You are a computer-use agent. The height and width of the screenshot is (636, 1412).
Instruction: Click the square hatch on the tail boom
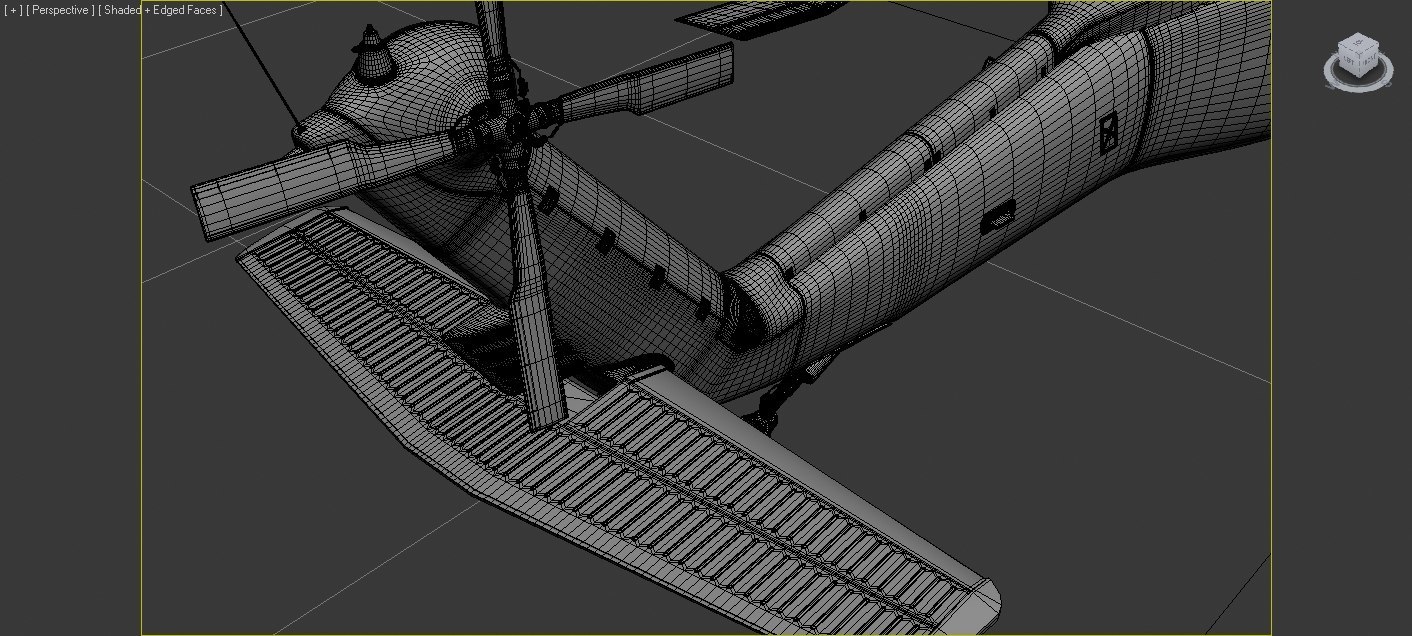point(1108,132)
